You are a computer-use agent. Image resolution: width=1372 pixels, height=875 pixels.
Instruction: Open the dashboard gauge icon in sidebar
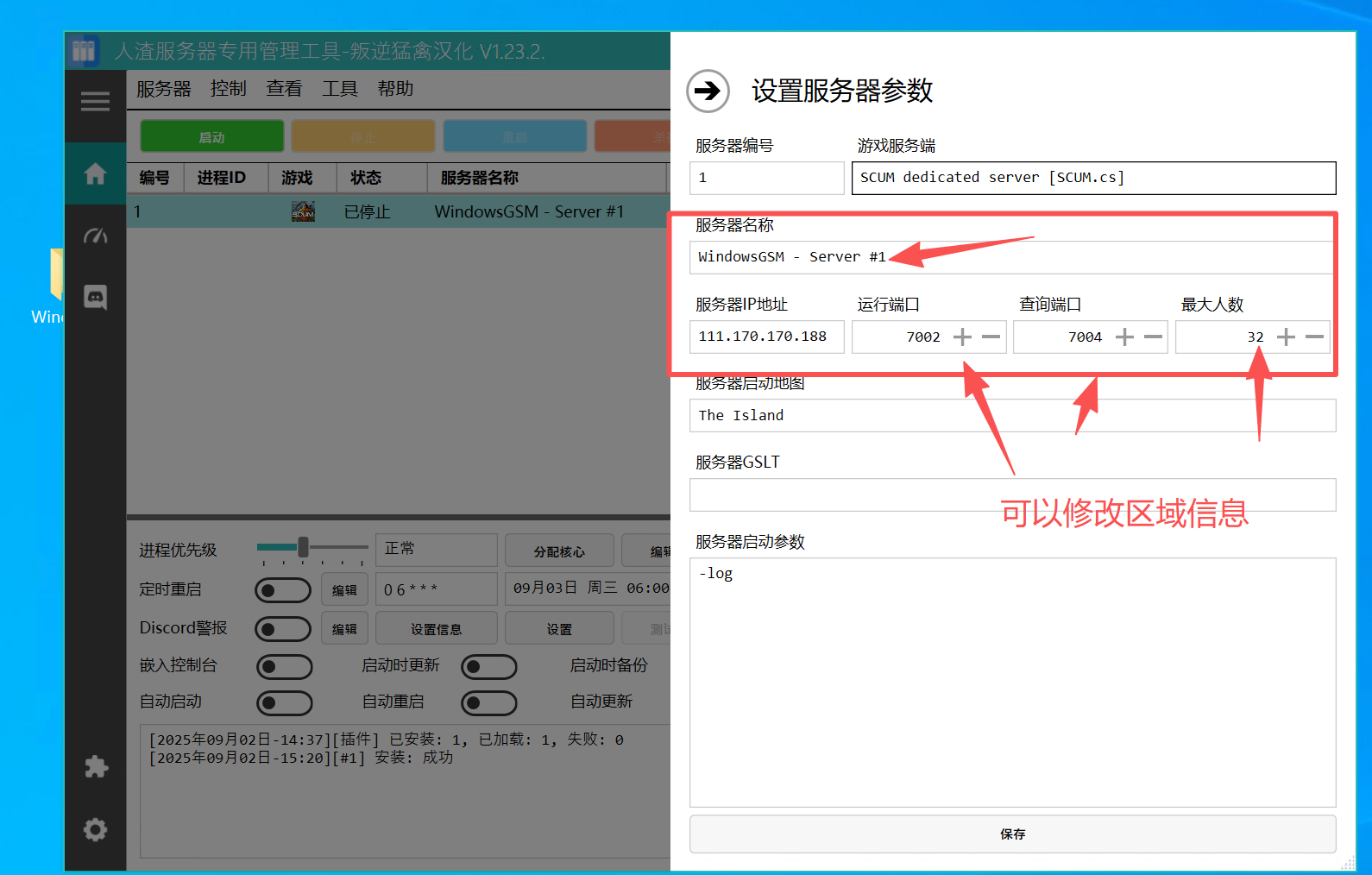(x=95, y=236)
